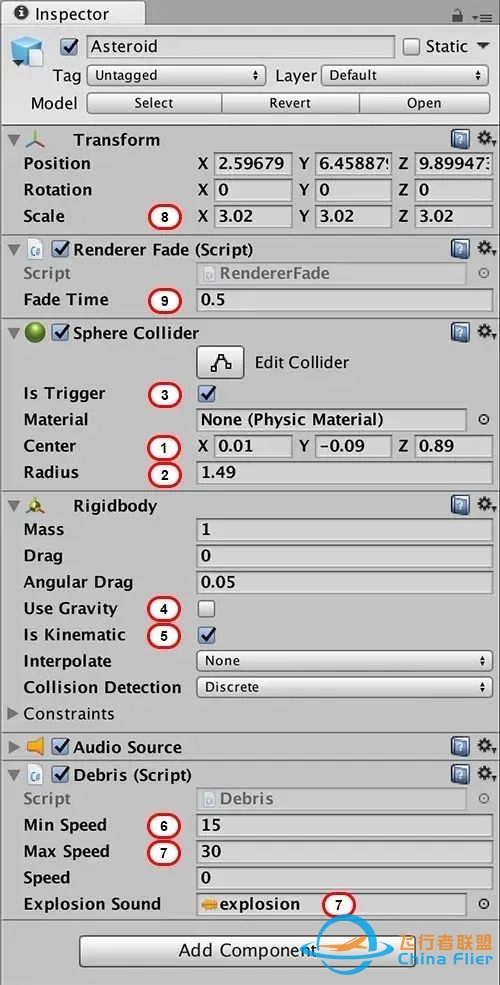The image size is (500, 985).
Task: Toggle the Static checkbox
Action: [411, 47]
